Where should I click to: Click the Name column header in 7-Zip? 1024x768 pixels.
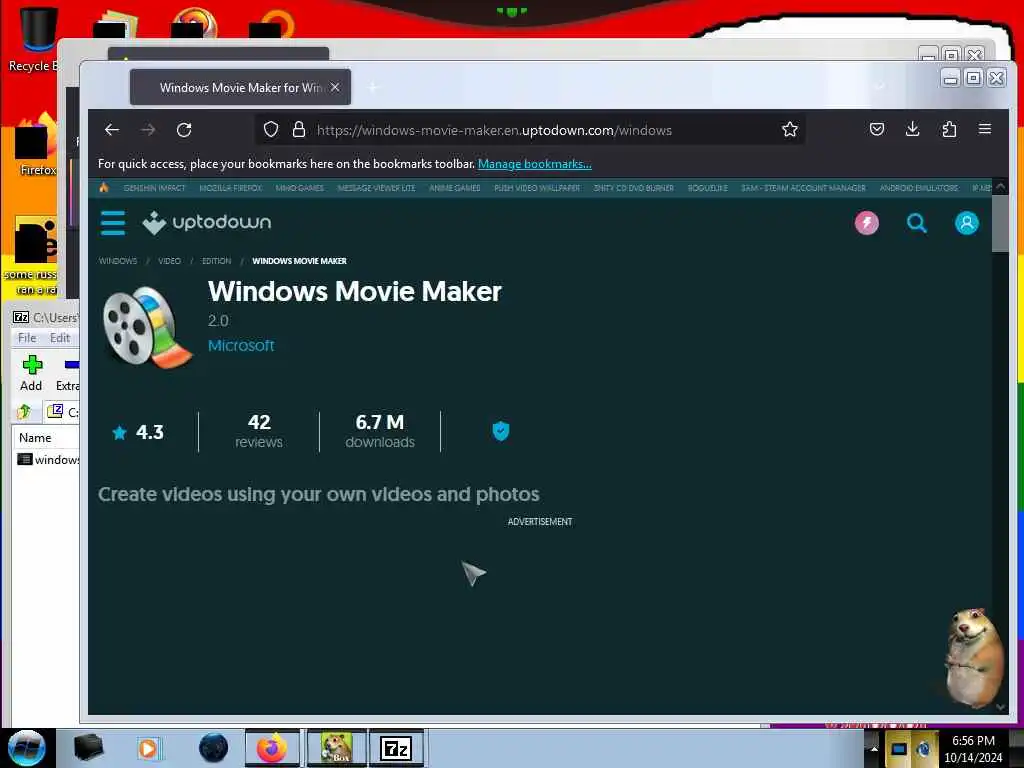[x=35, y=438]
